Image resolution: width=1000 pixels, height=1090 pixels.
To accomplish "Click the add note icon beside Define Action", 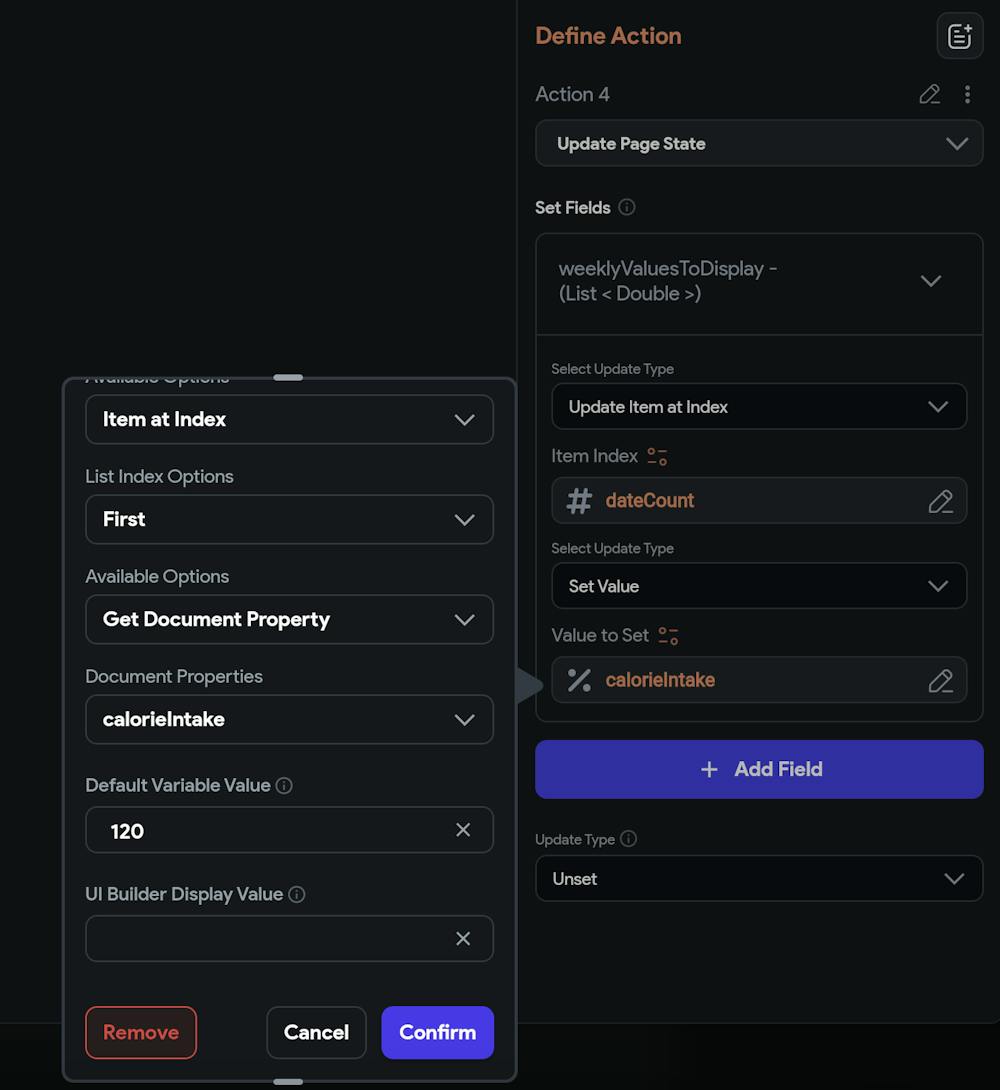I will click(959, 37).
